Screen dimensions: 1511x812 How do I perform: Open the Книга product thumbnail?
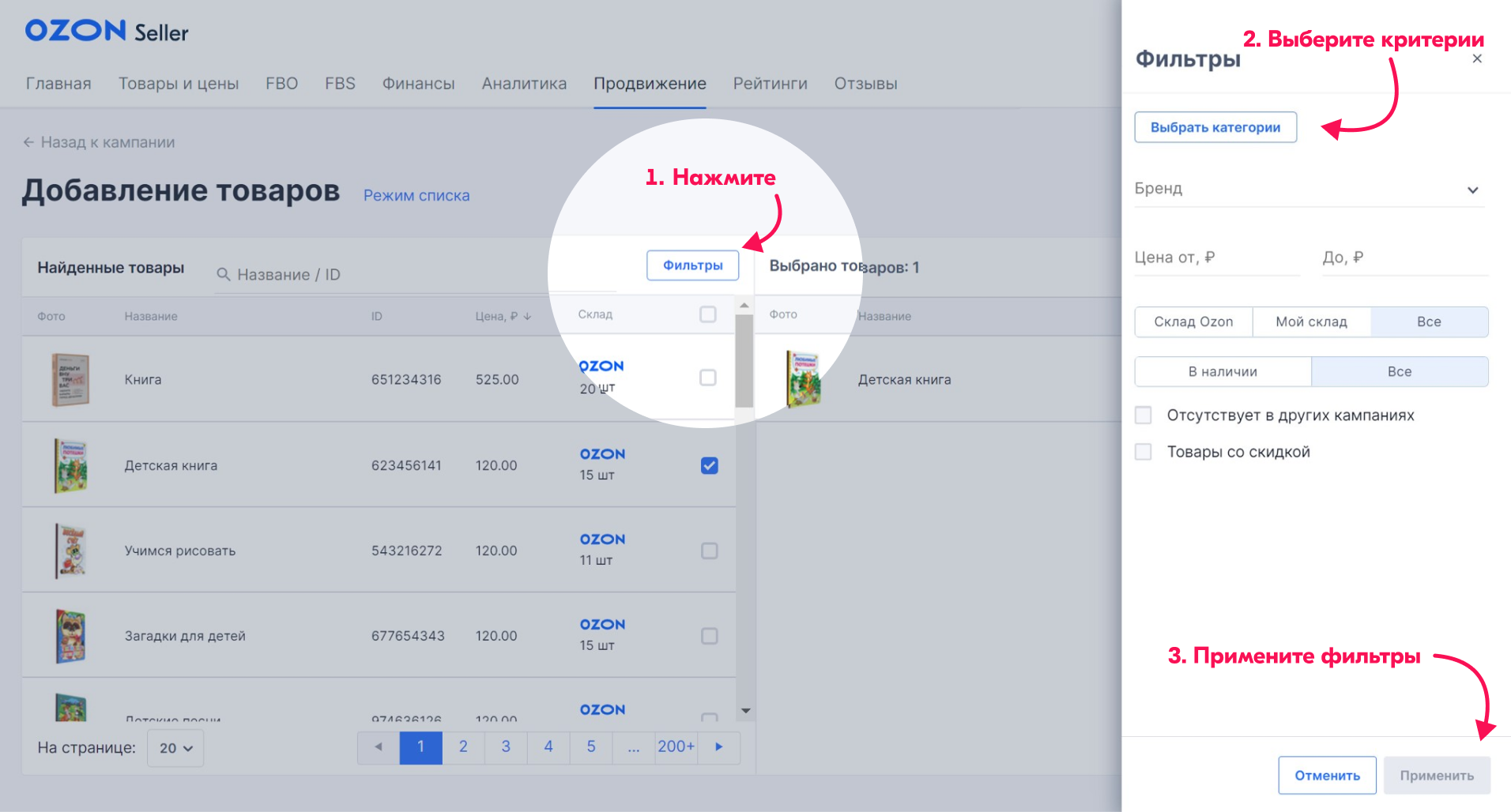[x=70, y=380]
